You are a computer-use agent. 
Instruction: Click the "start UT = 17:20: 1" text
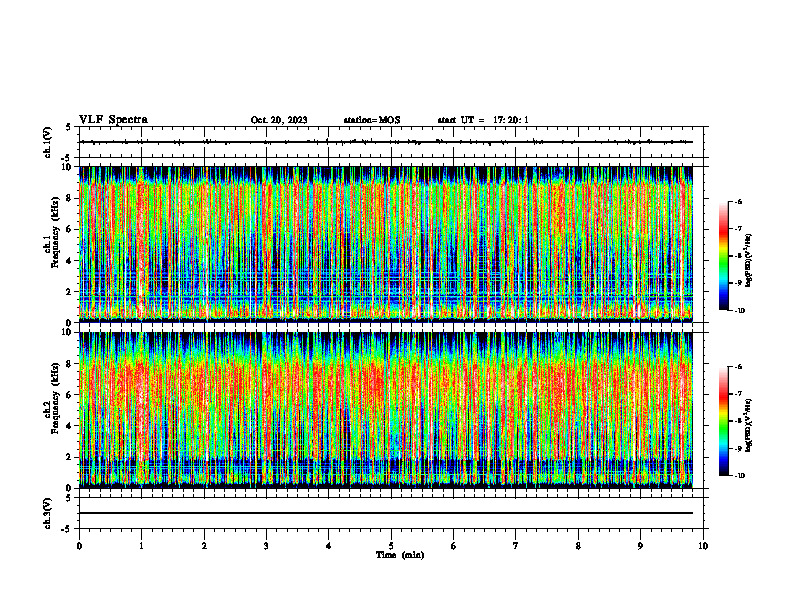483,120
